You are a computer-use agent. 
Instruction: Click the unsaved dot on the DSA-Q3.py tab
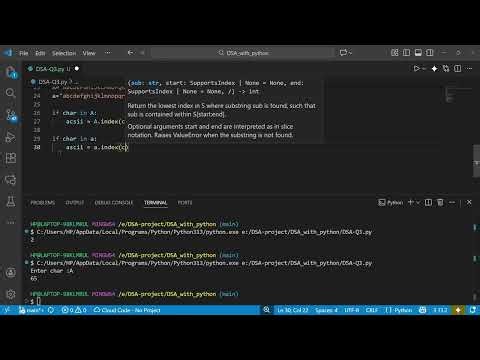tap(77, 69)
